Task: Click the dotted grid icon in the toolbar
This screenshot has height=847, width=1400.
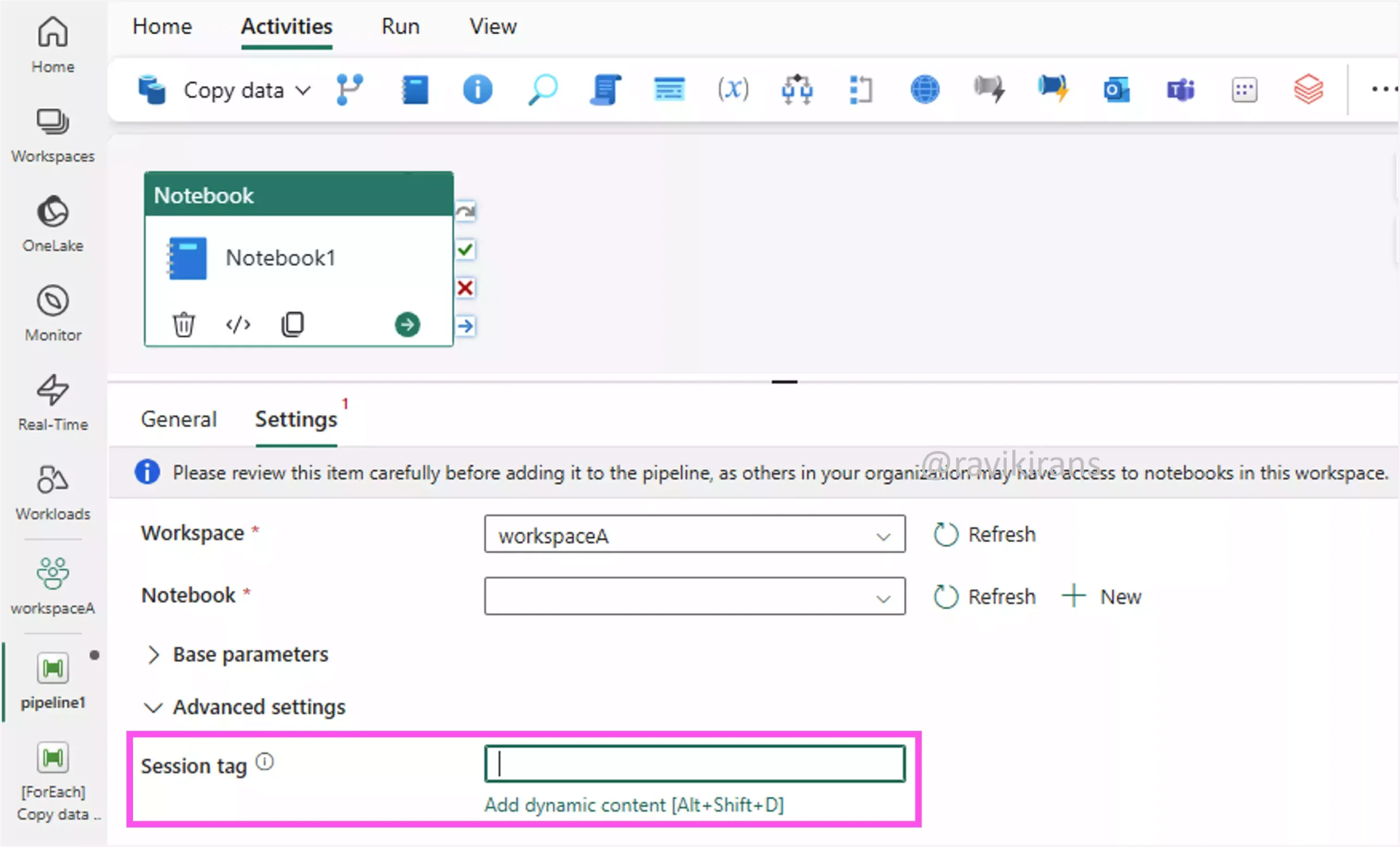Action: pyautogui.click(x=1244, y=90)
